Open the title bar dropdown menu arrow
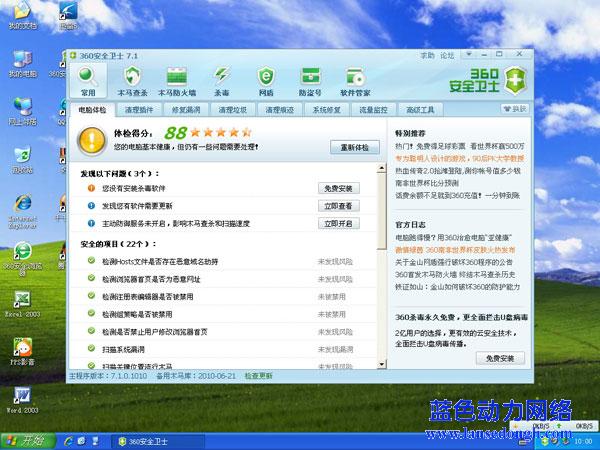 tap(469, 54)
